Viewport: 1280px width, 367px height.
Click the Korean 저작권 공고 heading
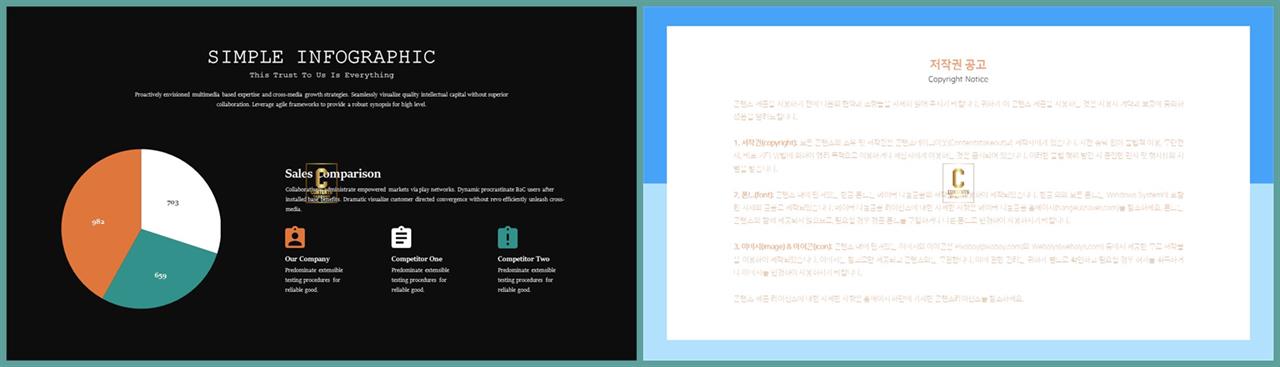(958, 64)
